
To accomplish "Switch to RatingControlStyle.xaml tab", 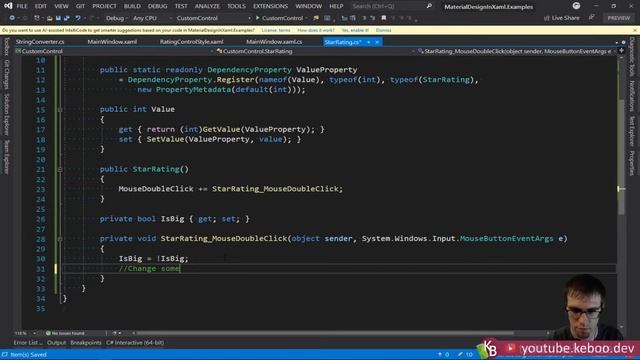I will tap(191, 42).
